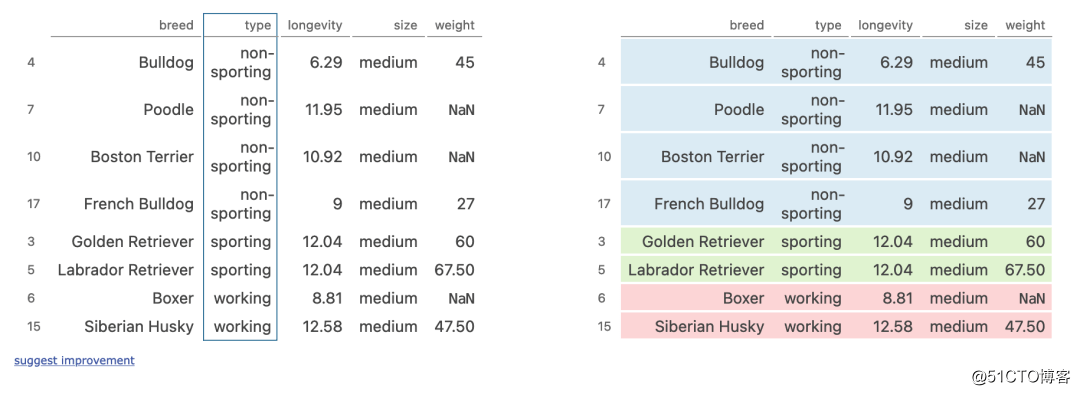
Task: Click row index 17 in left table
Action: (34, 204)
